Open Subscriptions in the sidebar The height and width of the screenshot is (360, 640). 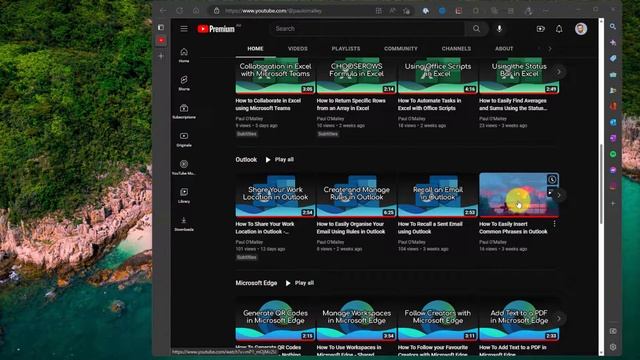click(x=184, y=111)
